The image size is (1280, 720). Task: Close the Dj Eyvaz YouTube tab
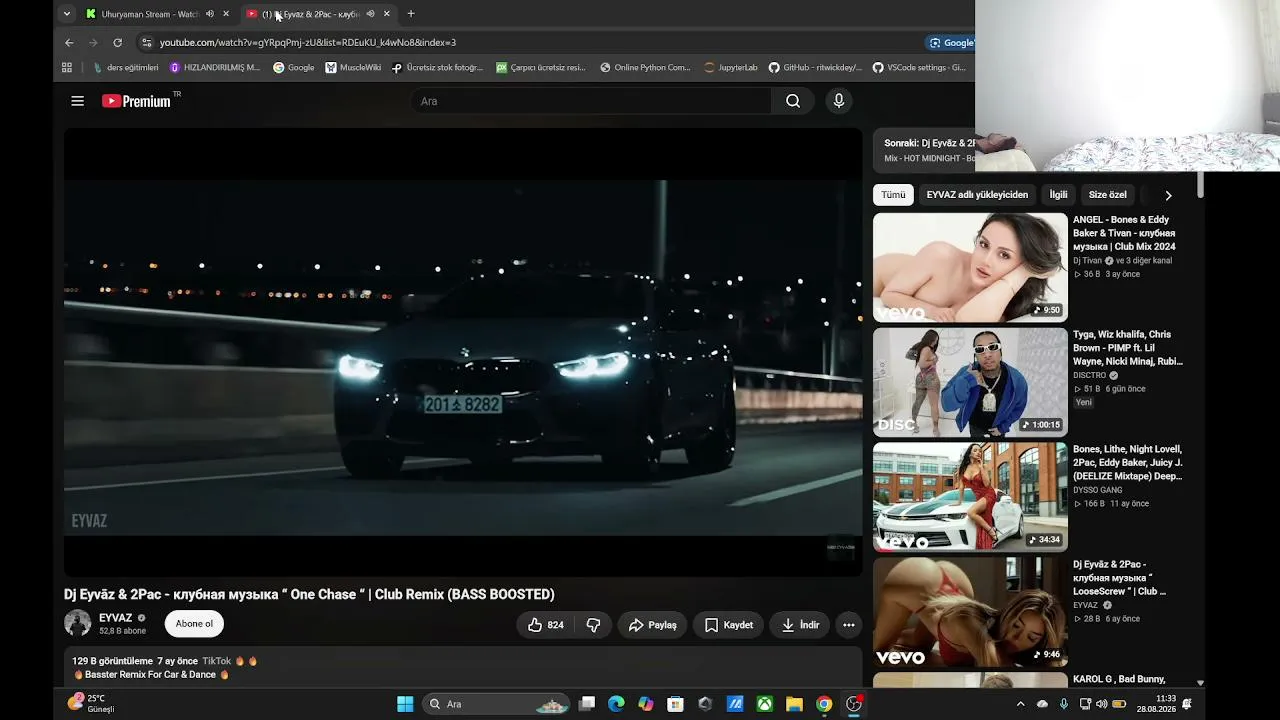[x=387, y=14]
